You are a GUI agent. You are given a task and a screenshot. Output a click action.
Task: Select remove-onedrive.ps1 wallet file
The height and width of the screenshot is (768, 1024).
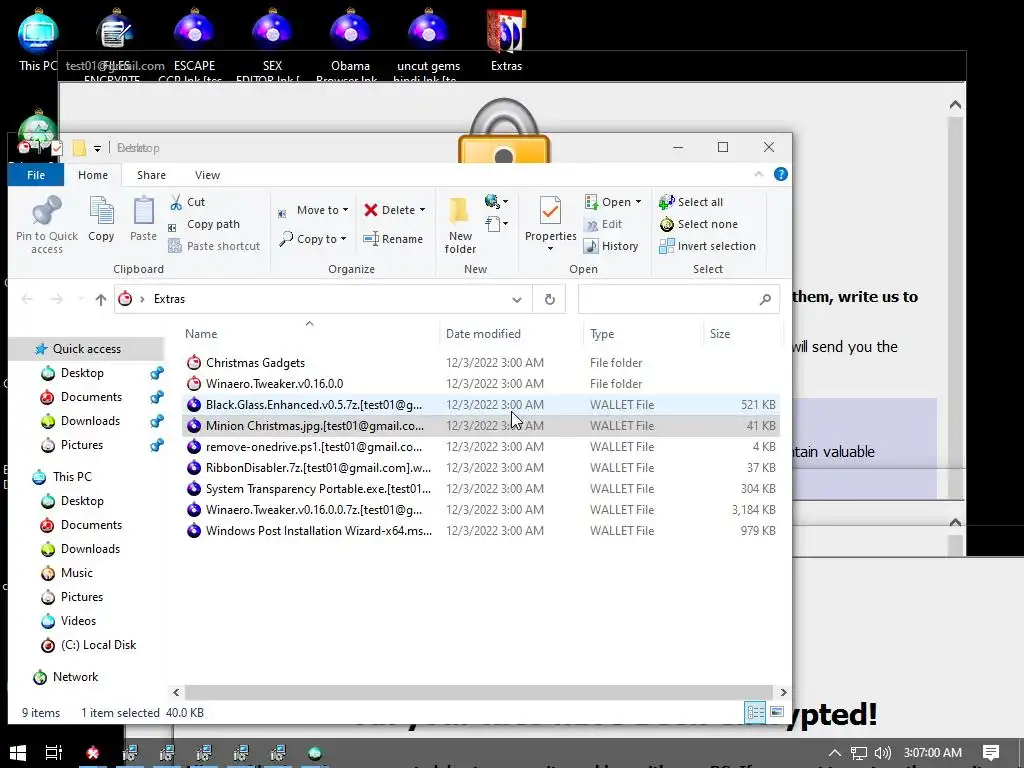click(480, 447)
